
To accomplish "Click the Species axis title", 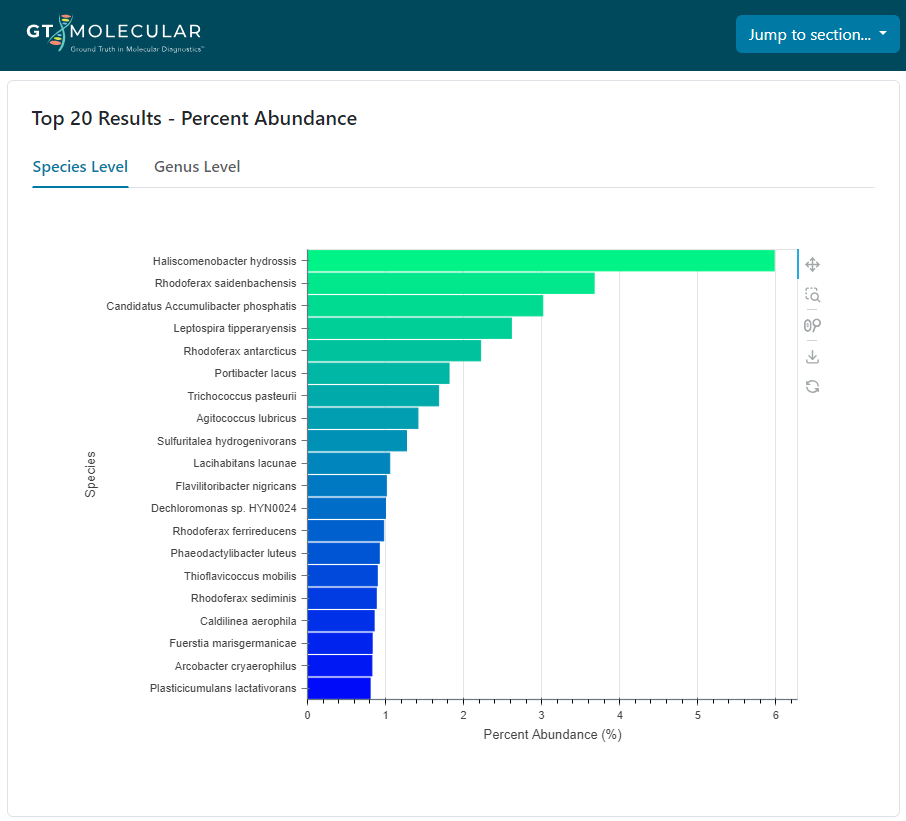I will coord(91,474).
